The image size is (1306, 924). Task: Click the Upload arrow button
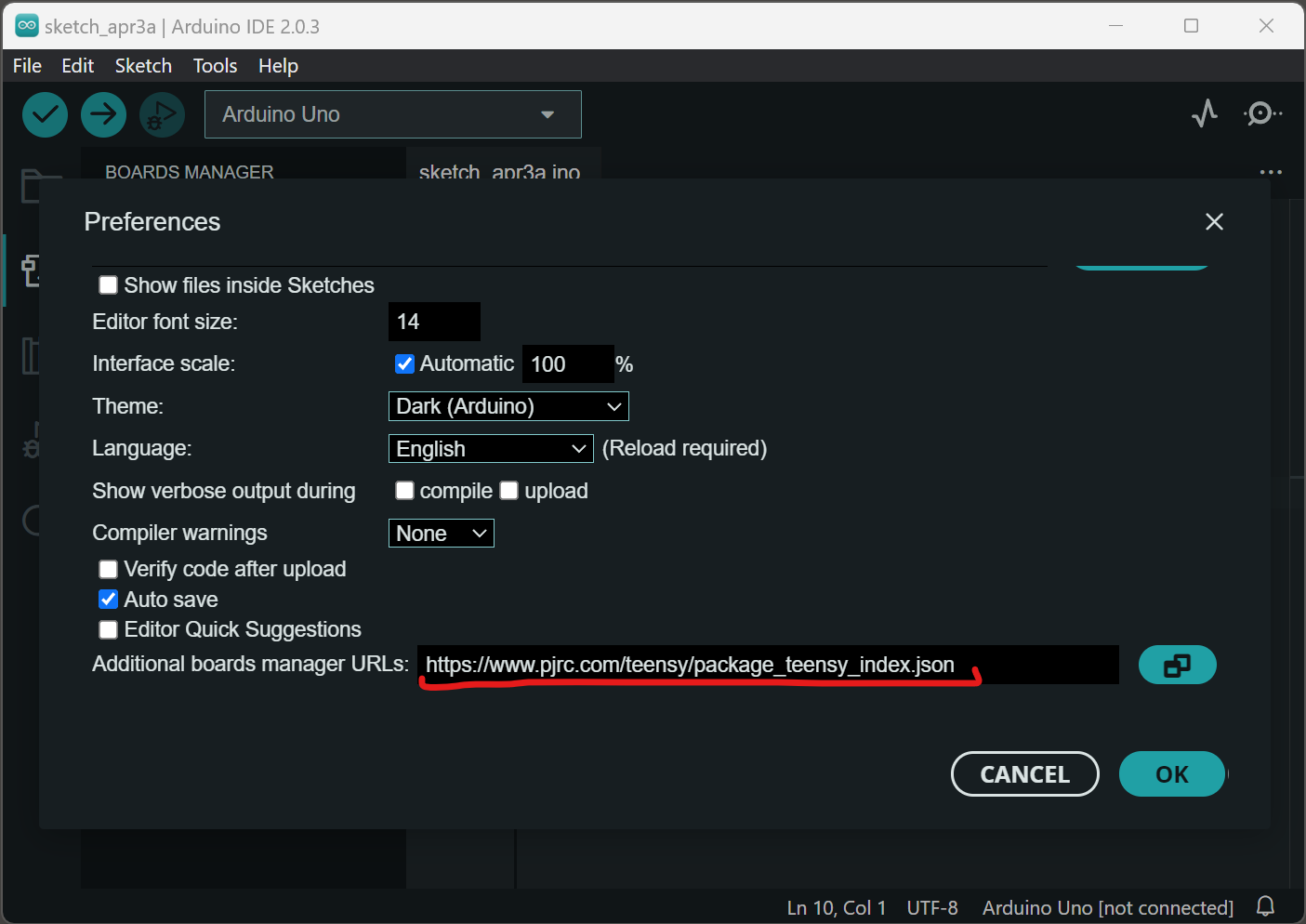(103, 115)
